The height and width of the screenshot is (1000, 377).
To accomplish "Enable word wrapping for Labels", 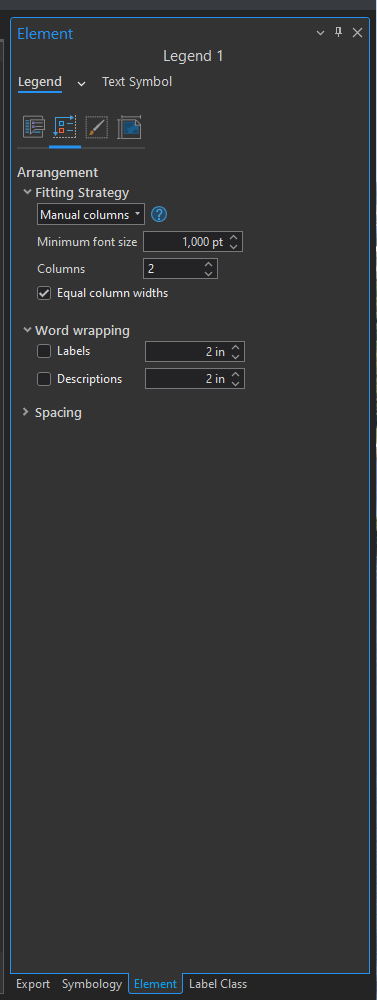I will [44, 351].
